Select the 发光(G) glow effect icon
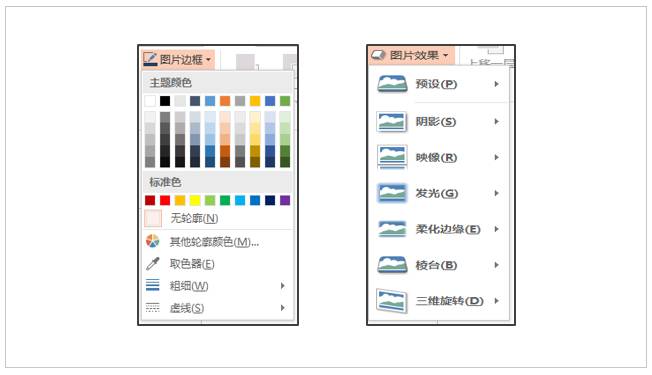The image size is (652, 375). [392, 193]
